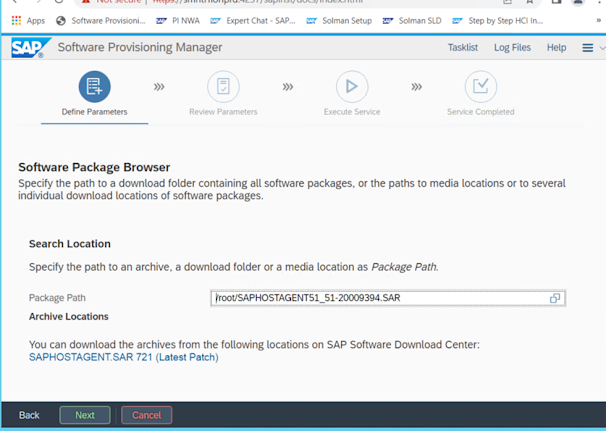Image resolution: width=606 pixels, height=431 pixels.
Task: Open the Solman SLD bookmark
Action: tap(412, 20)
